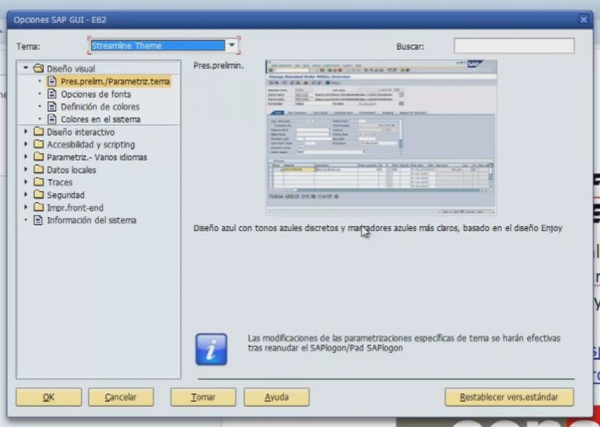Click Restablecer vers.estándar button

509,397
